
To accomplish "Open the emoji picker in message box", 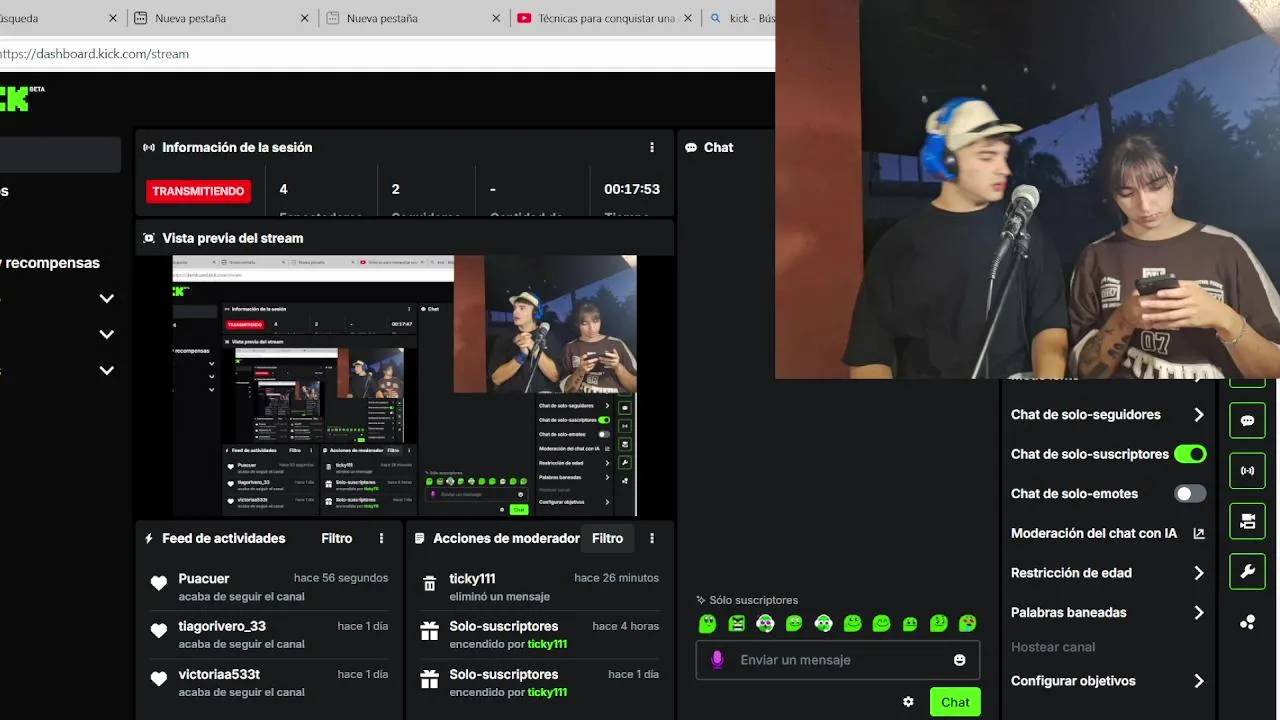I will [x=960, y=660].
